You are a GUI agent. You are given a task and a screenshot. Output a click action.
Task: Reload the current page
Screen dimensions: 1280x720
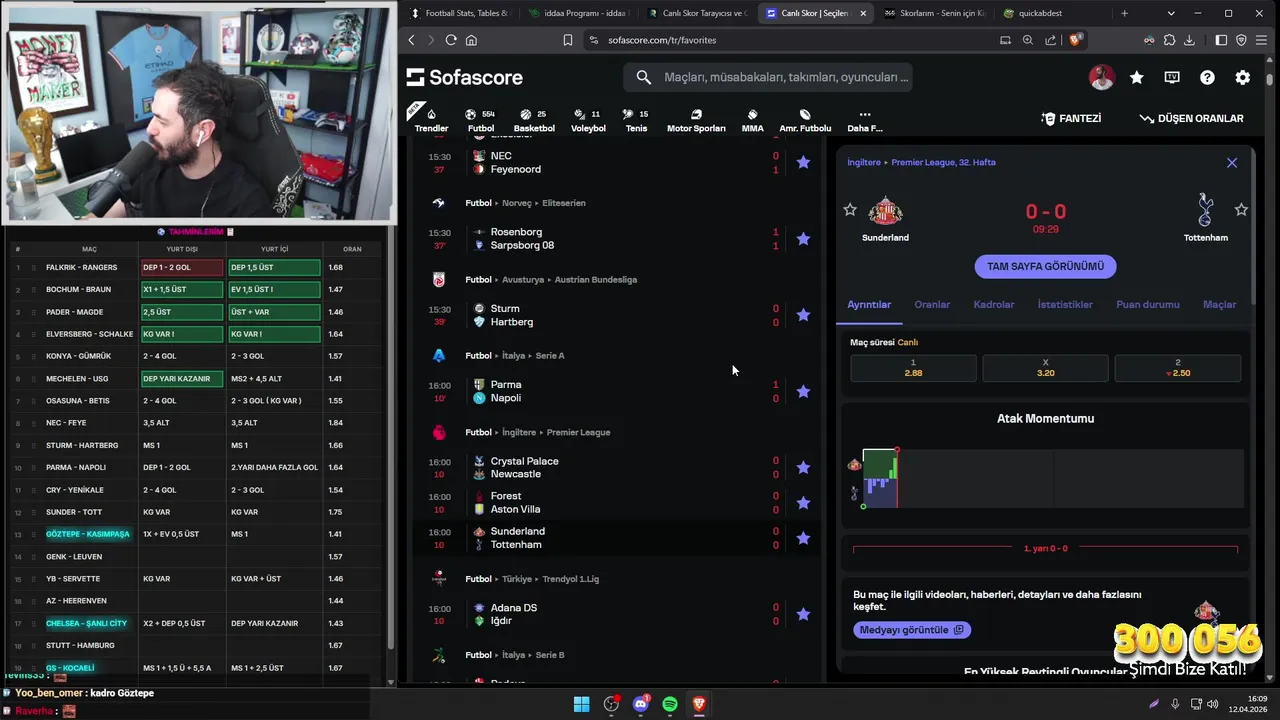click(x=451, y=40)
